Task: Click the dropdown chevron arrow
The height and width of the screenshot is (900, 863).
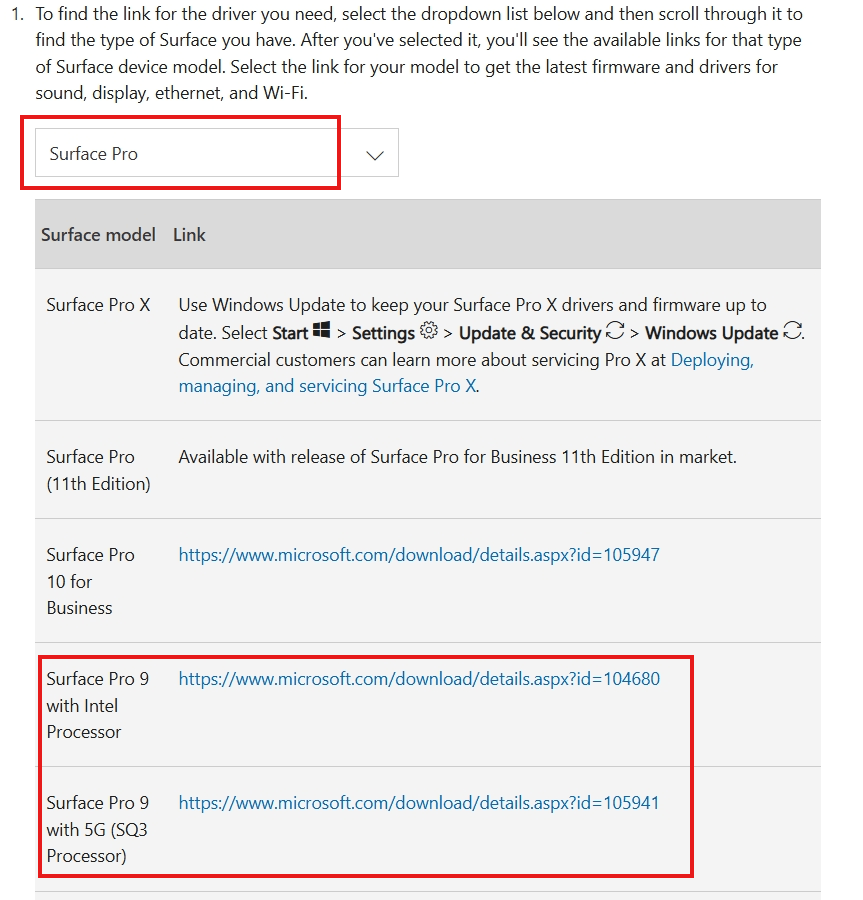Action: [375, 155]
